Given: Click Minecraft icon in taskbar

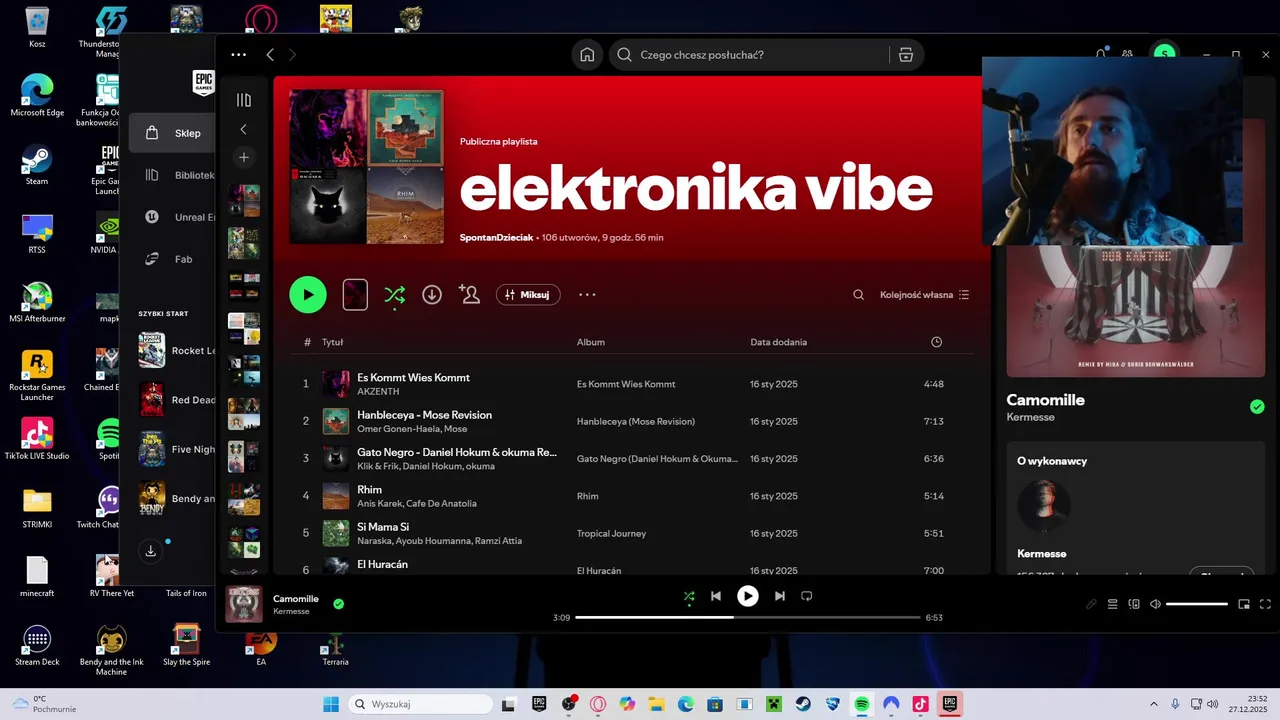Looking at the screenshot, I should tap(774, 704).
